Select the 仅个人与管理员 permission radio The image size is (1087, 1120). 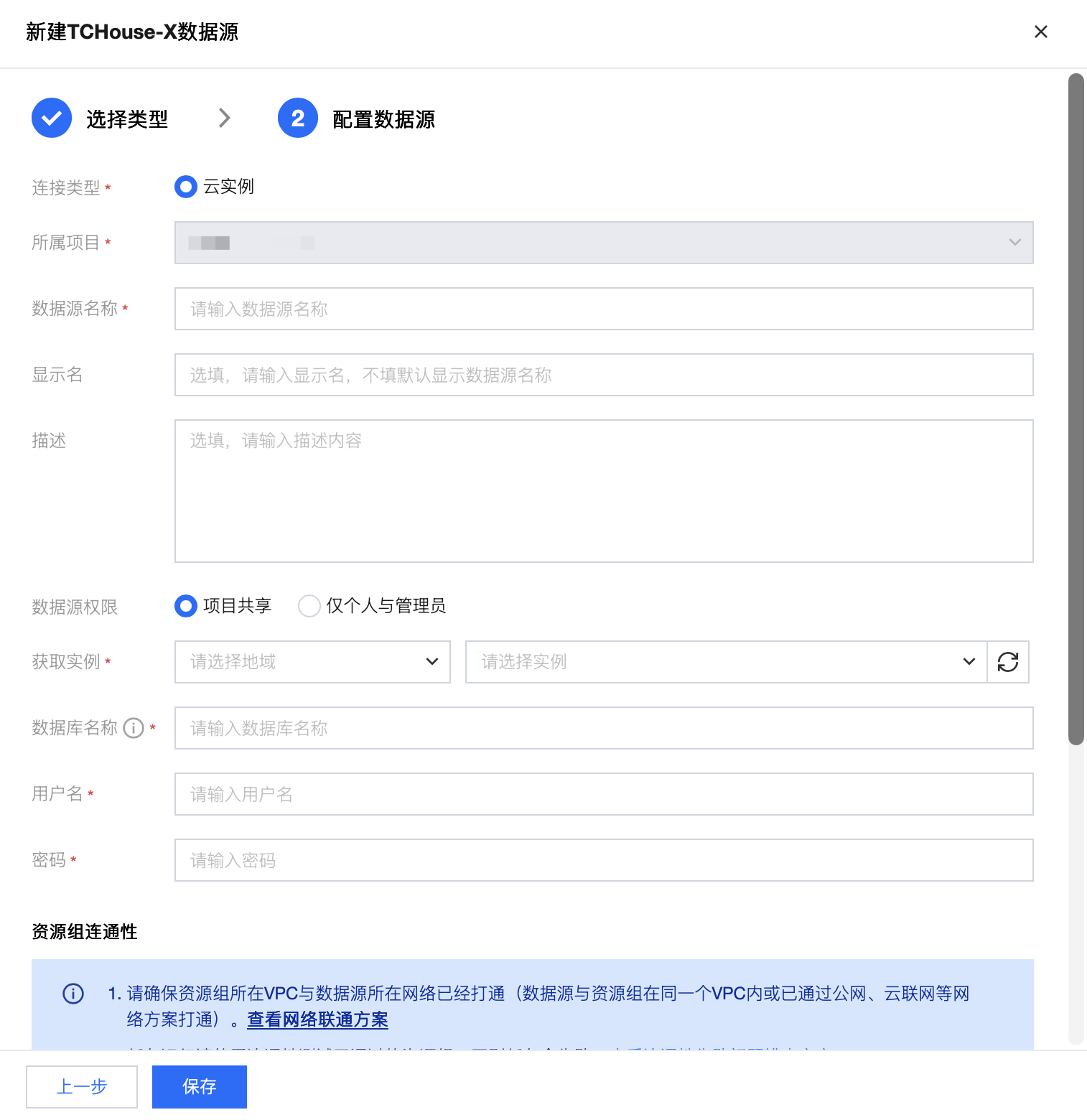pyautogui.click(x=309, y=606)
